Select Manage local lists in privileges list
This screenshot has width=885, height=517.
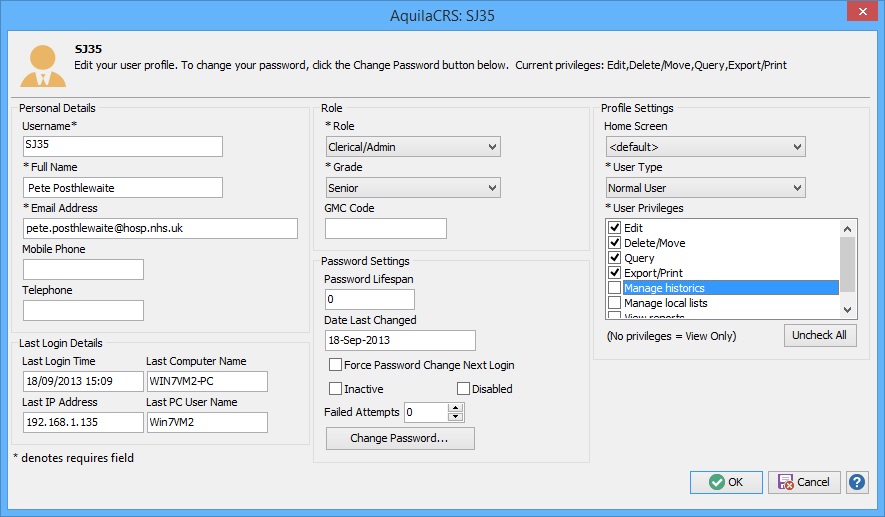(665, 303)
